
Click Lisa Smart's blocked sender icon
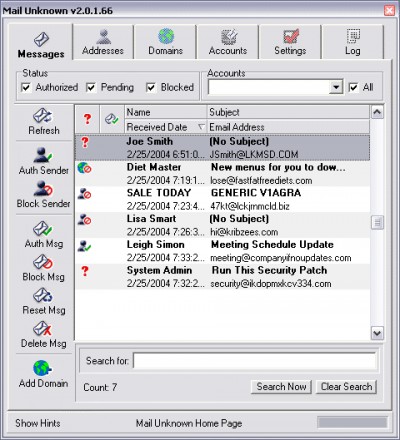click(x=84, y=219)
